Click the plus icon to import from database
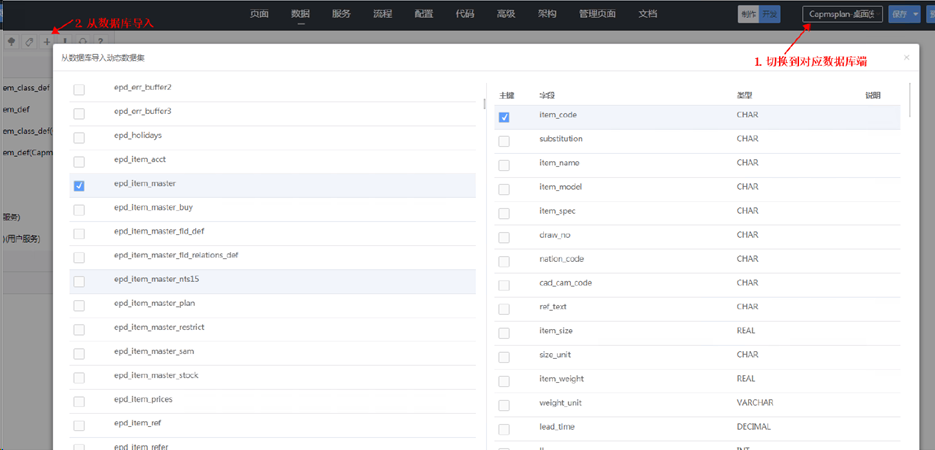Viewport: 935px width, 450px height. point(46,42)
